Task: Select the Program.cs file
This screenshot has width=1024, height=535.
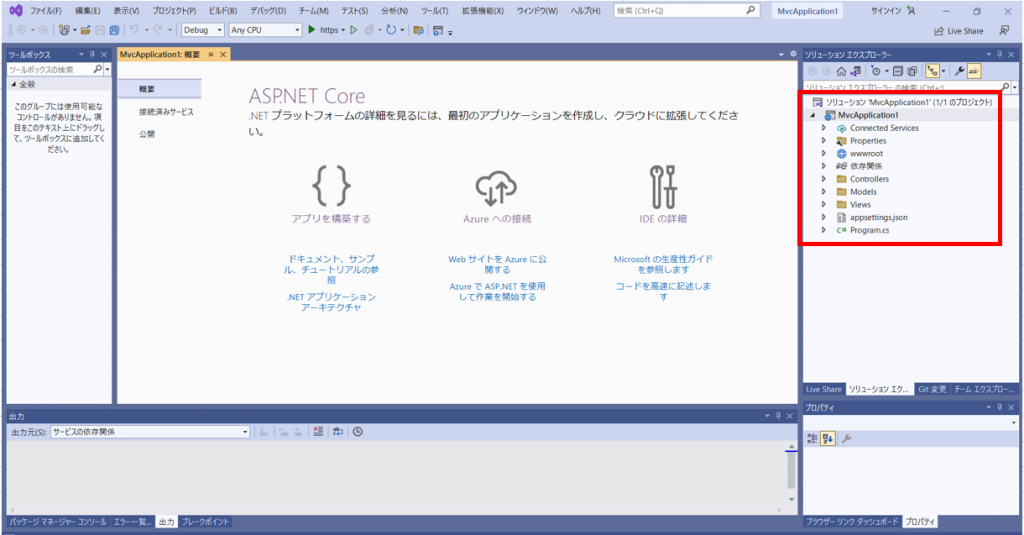Action: [x=869, y=230]
